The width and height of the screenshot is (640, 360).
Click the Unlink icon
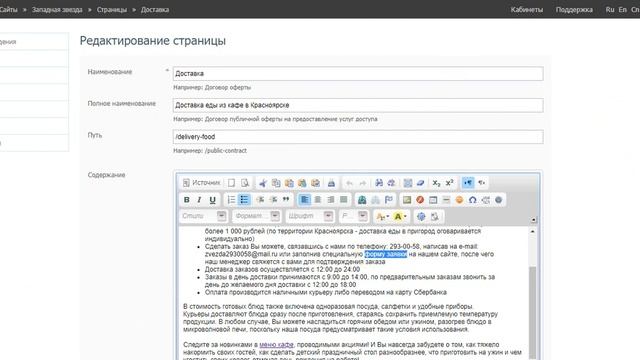coord(375,200)
